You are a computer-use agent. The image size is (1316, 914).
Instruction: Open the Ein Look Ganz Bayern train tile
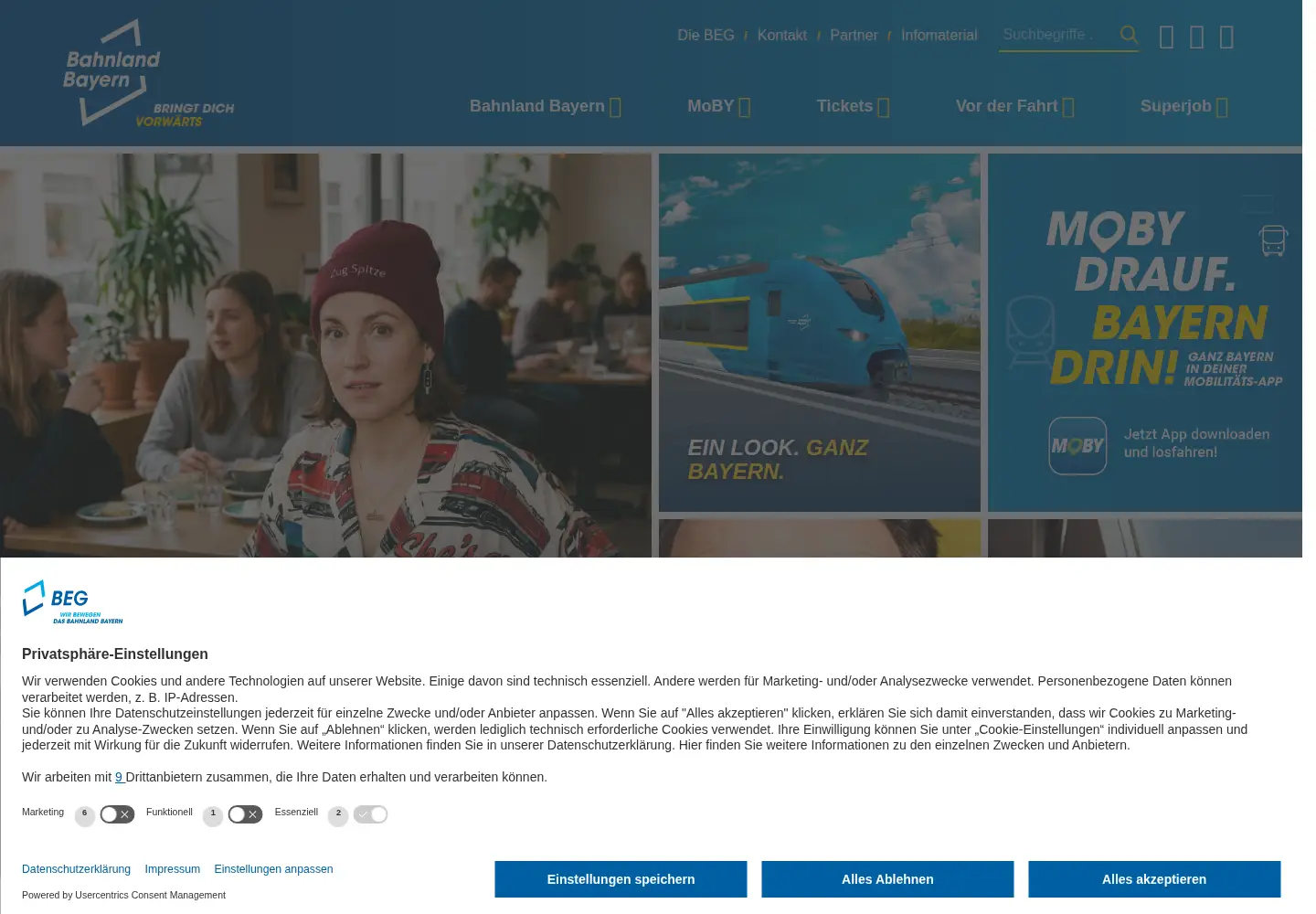(x=820, y=333)
